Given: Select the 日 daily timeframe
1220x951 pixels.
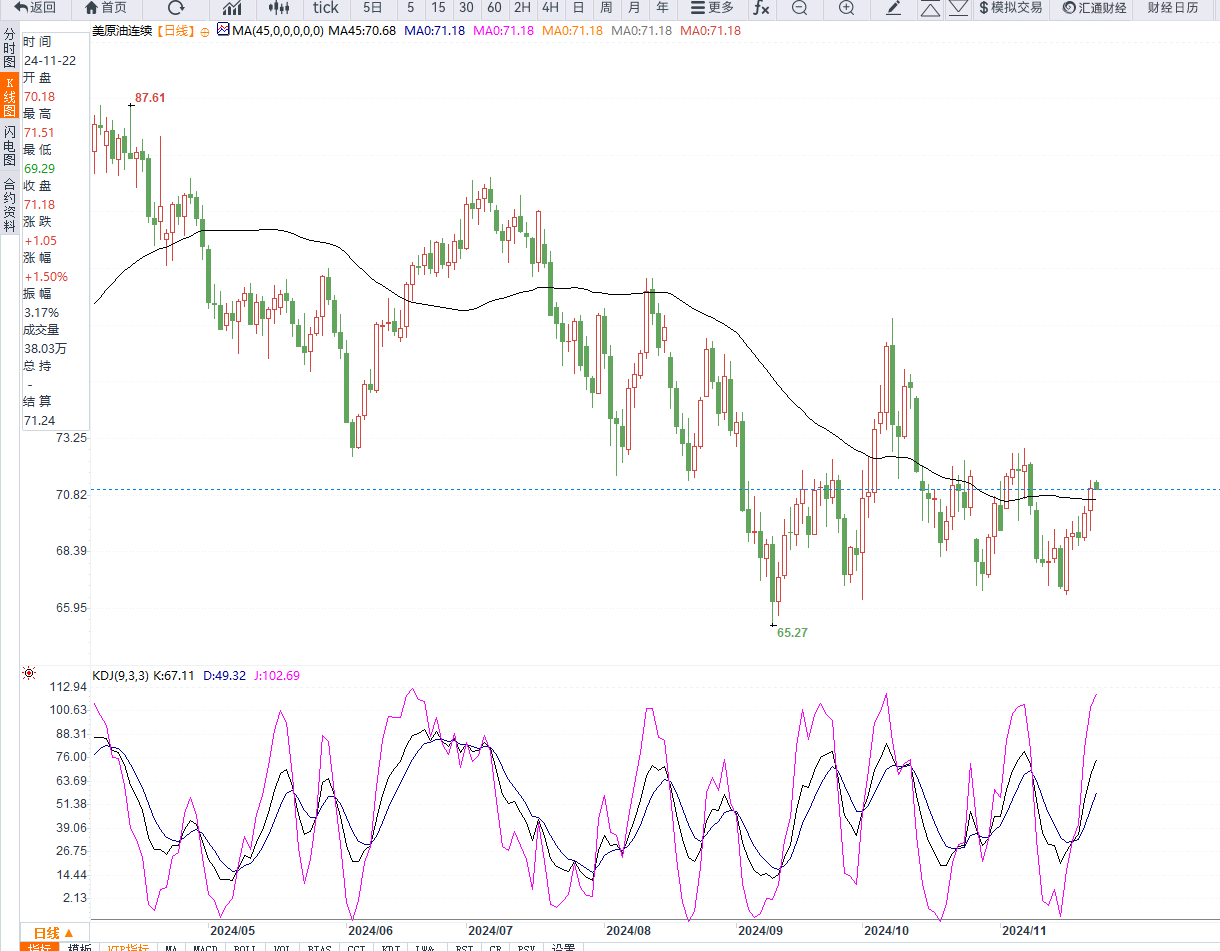Looking at the screenshot, I should (x=578, y=8).
